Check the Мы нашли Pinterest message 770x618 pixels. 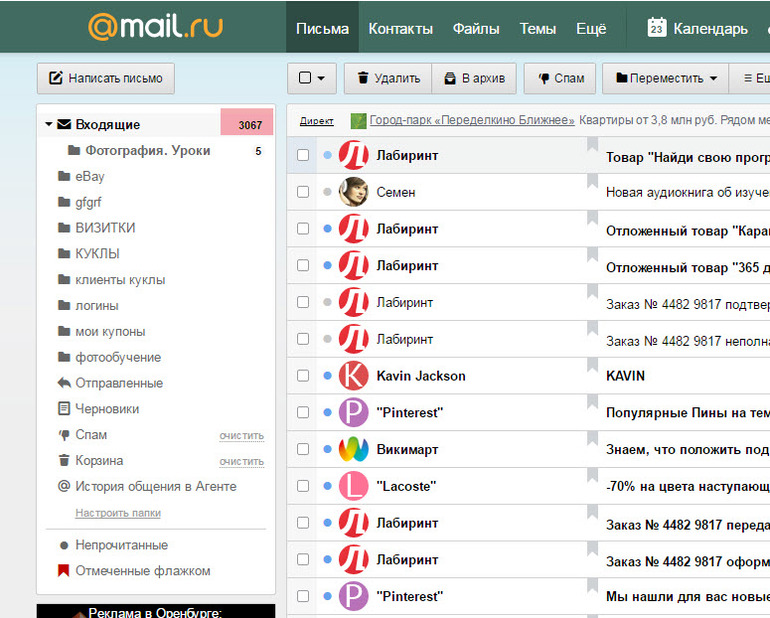pos(303,596)
